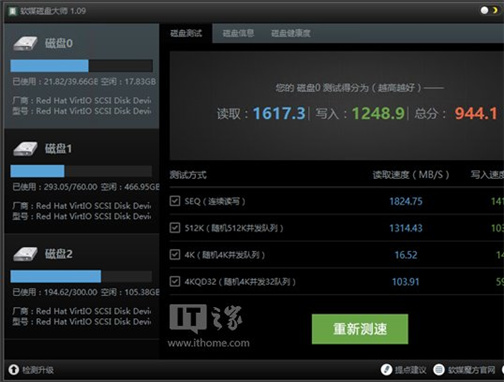Click the 4KQD32 (随机4K并发32队列) row label
The width and height of the screenshot is (504, 382).
(240, 282)
